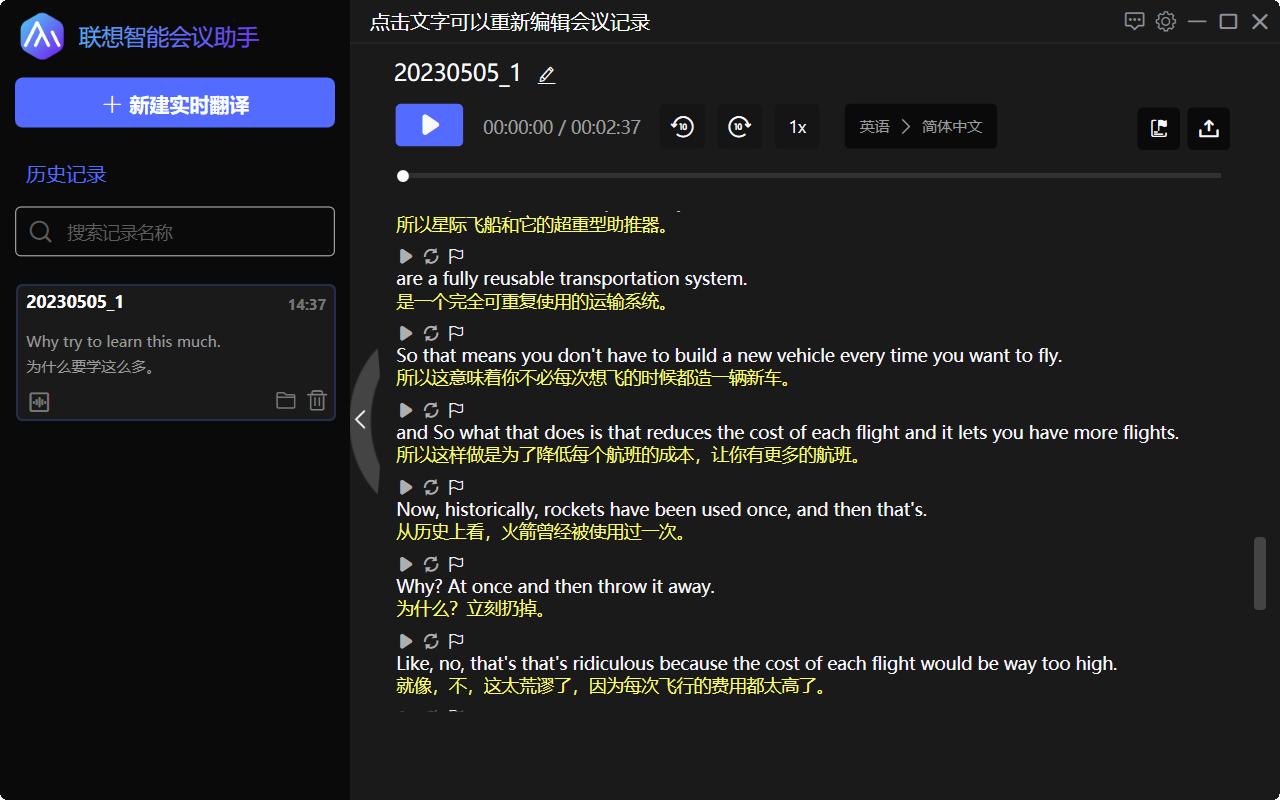This screenshot has width=1280, height=800.
Task: Click the 新建实时翻译 button
Action: pos(175,104)
